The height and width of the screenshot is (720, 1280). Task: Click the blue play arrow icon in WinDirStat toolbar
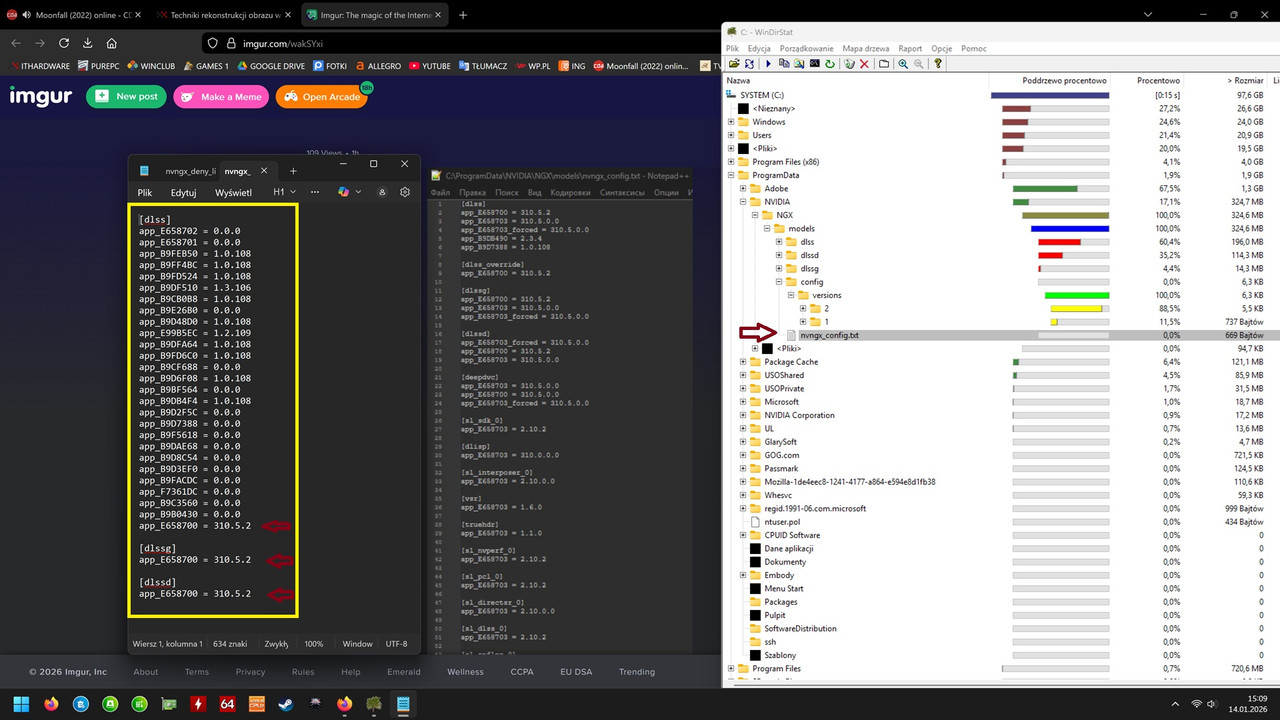768,63
